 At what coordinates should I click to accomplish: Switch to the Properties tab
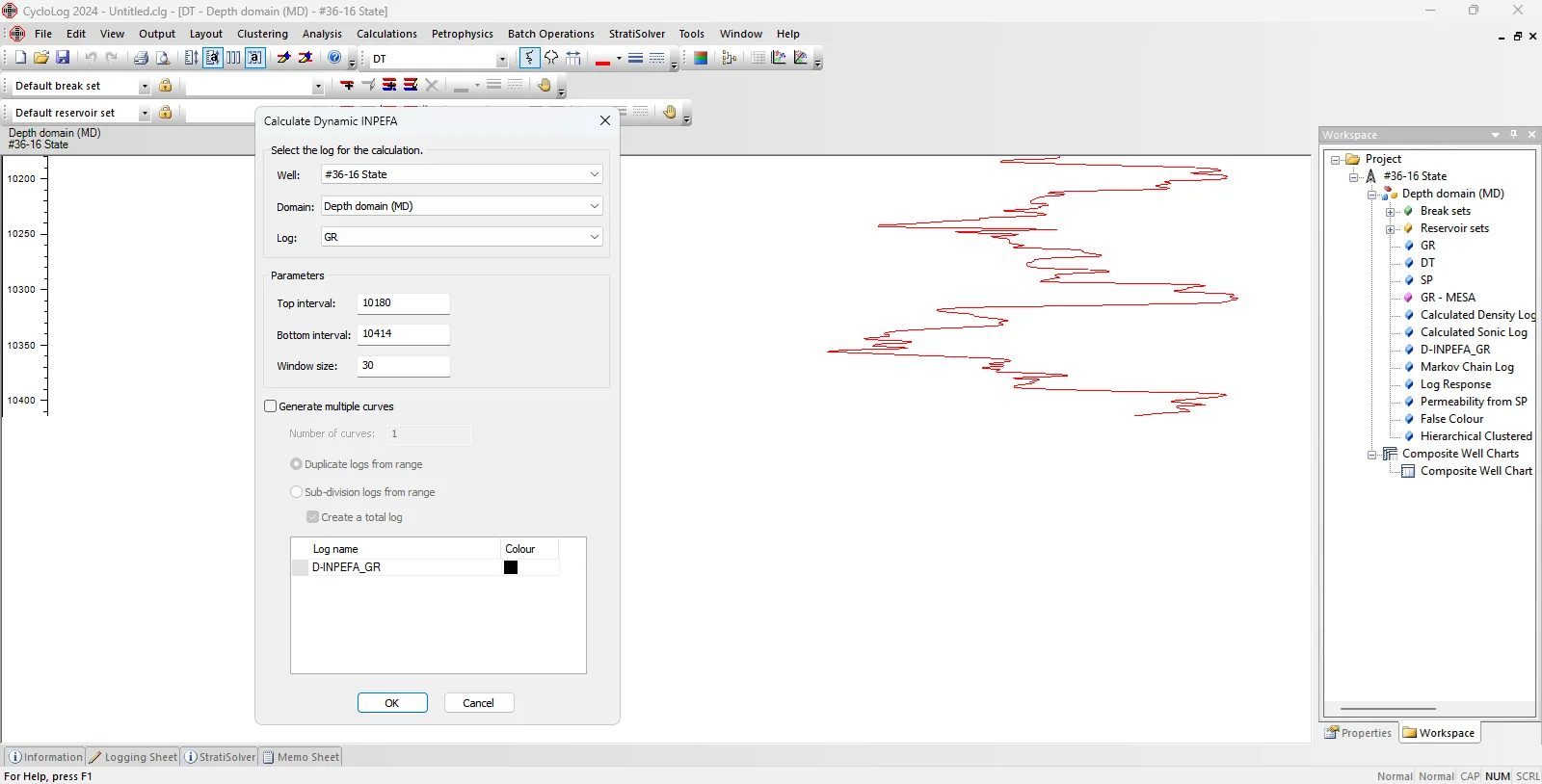tap(1358, 733)
